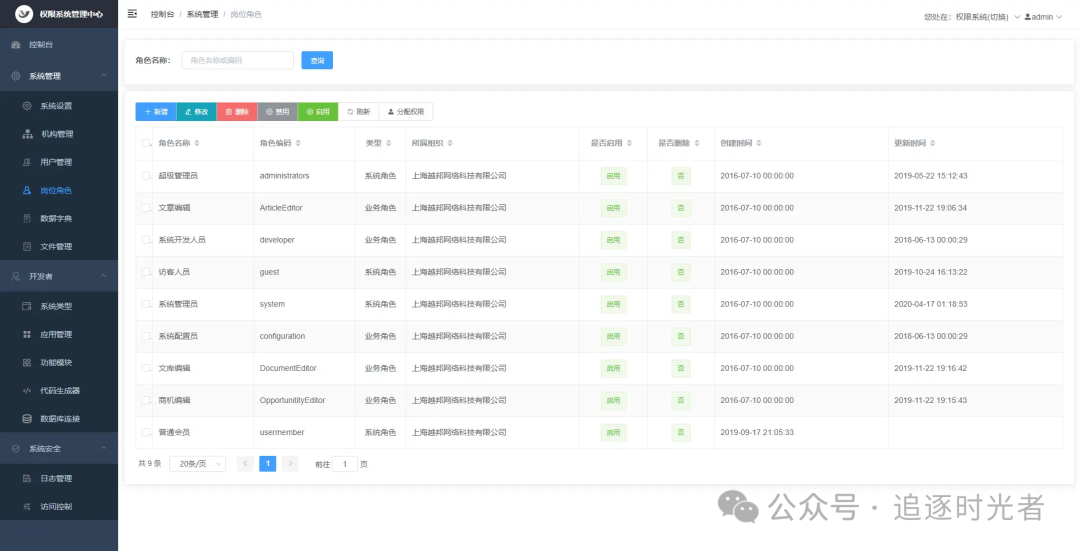Screen dimensions: 1080x551
Task: Check the 文库编辑 row checkbox
Action: (x=146, y=368)
